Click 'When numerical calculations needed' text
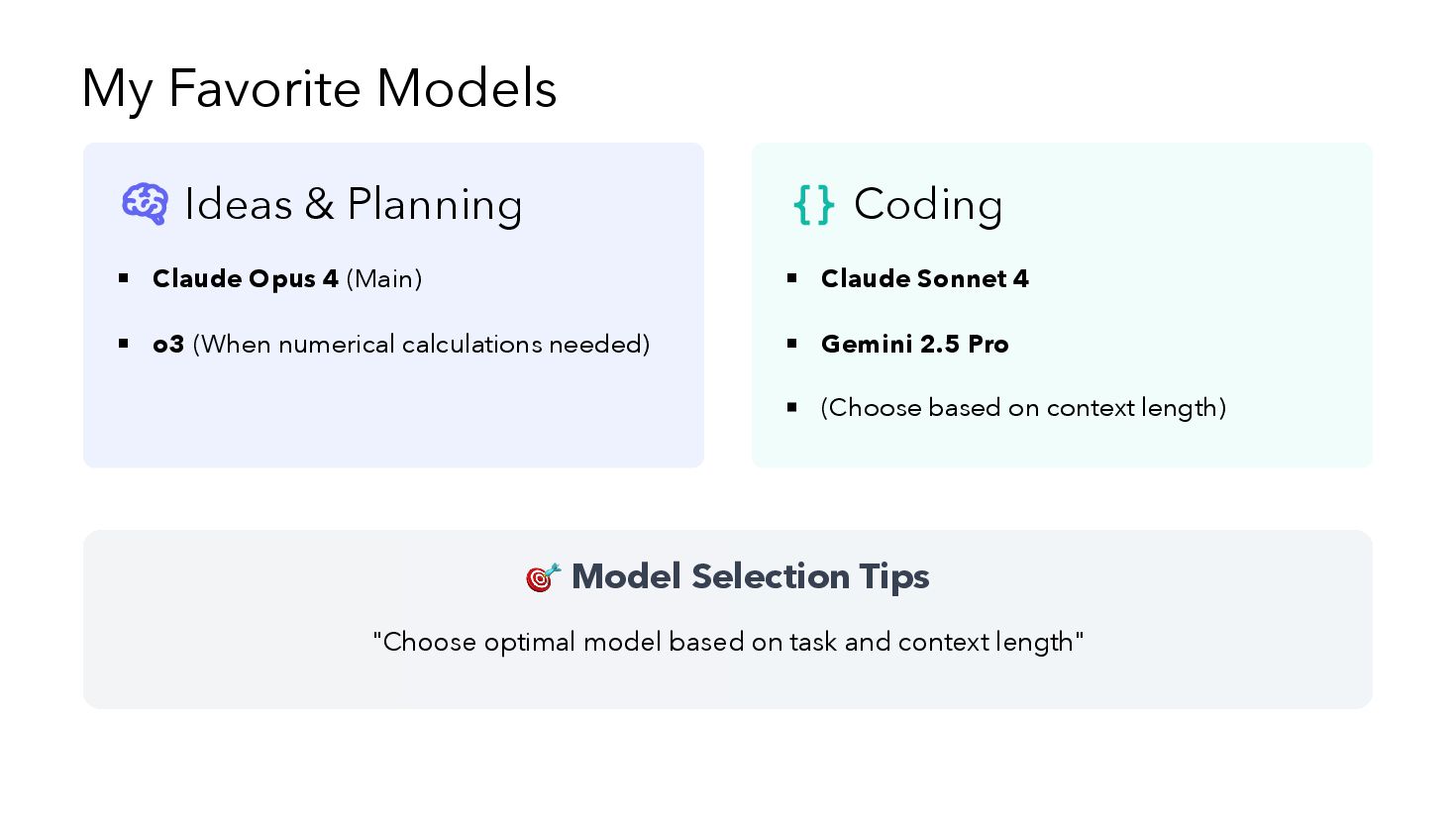1456x820 pixels. tap(421, 344)
